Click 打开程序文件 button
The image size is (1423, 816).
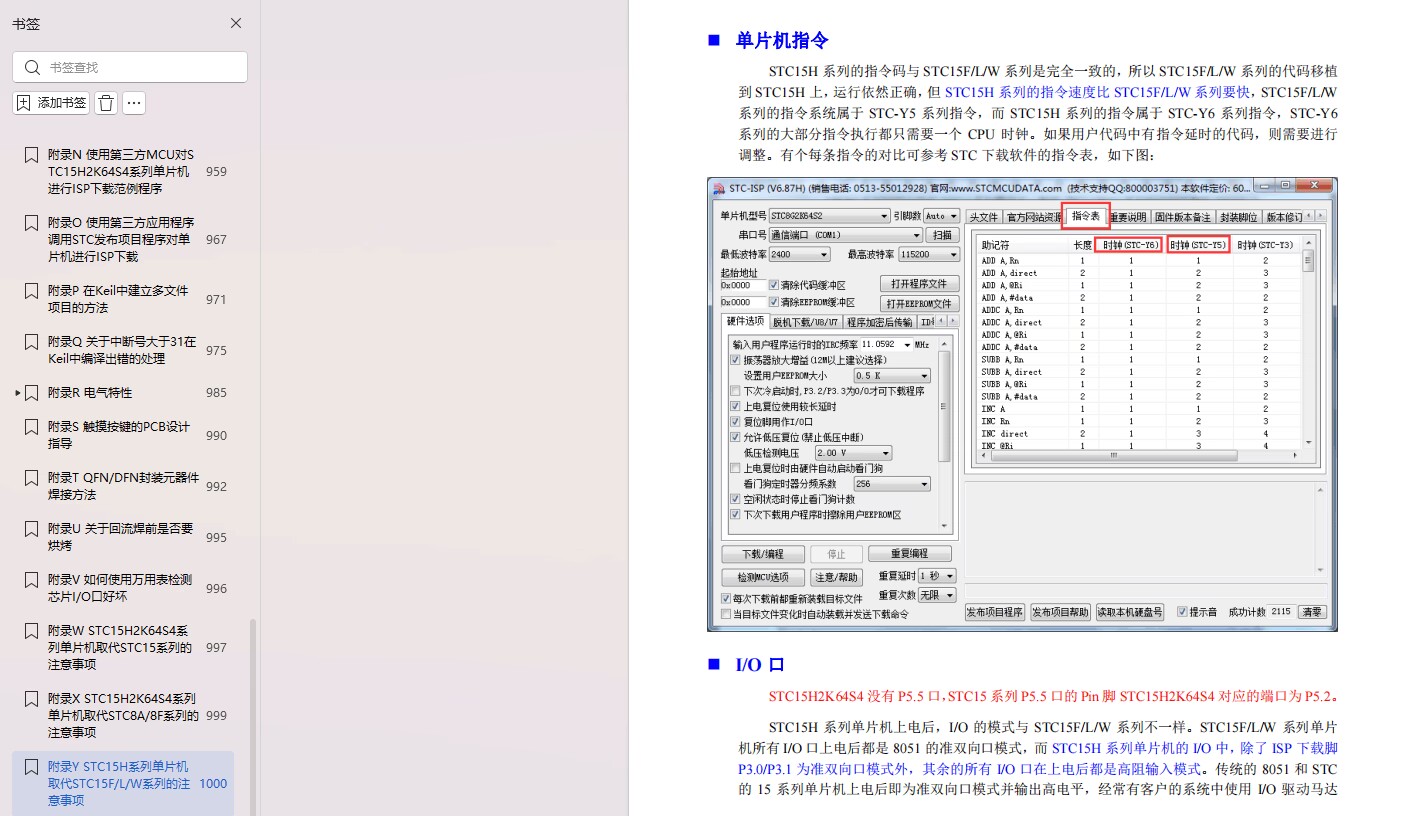click(x=919, y=284)
